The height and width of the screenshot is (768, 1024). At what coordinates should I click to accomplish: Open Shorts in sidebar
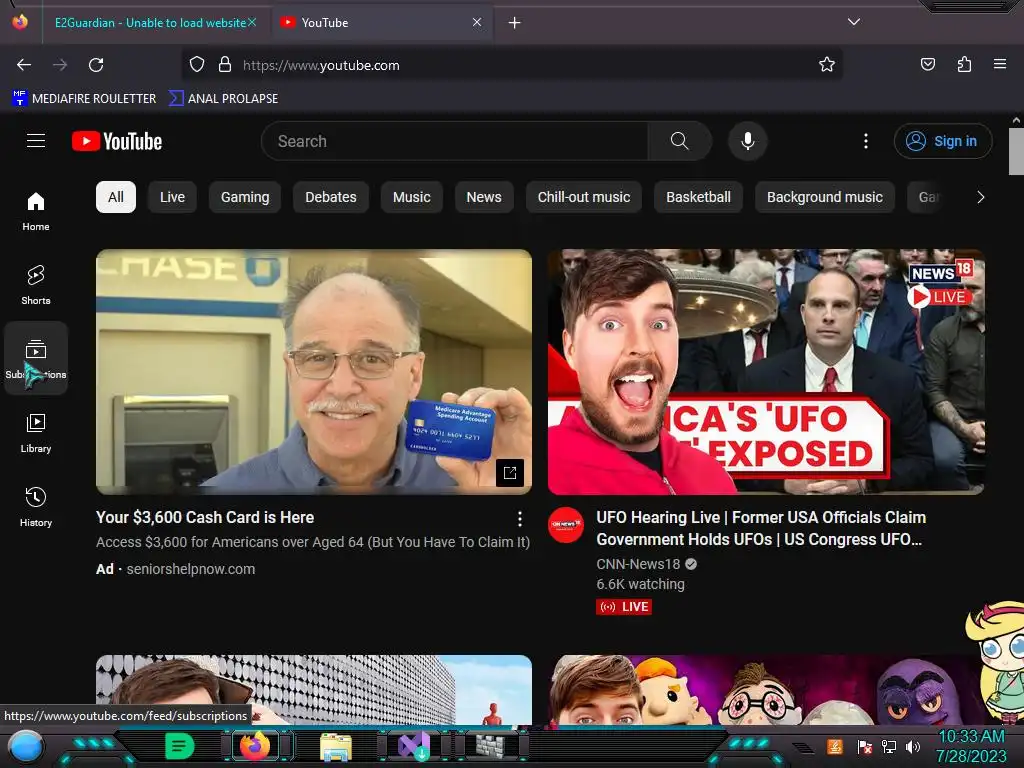click(36, 285)
